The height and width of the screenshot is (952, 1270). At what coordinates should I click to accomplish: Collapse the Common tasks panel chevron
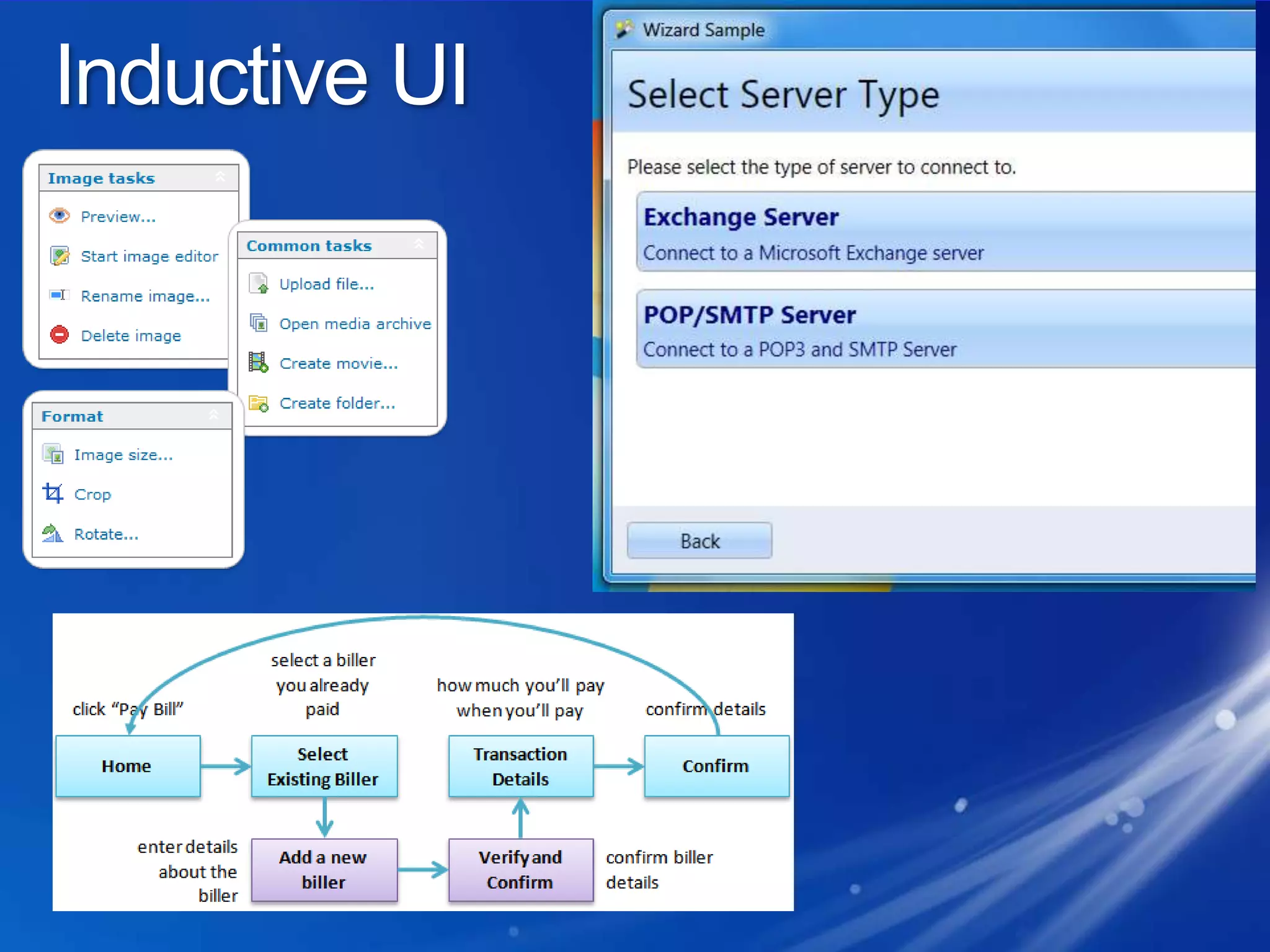pos(419,245)
